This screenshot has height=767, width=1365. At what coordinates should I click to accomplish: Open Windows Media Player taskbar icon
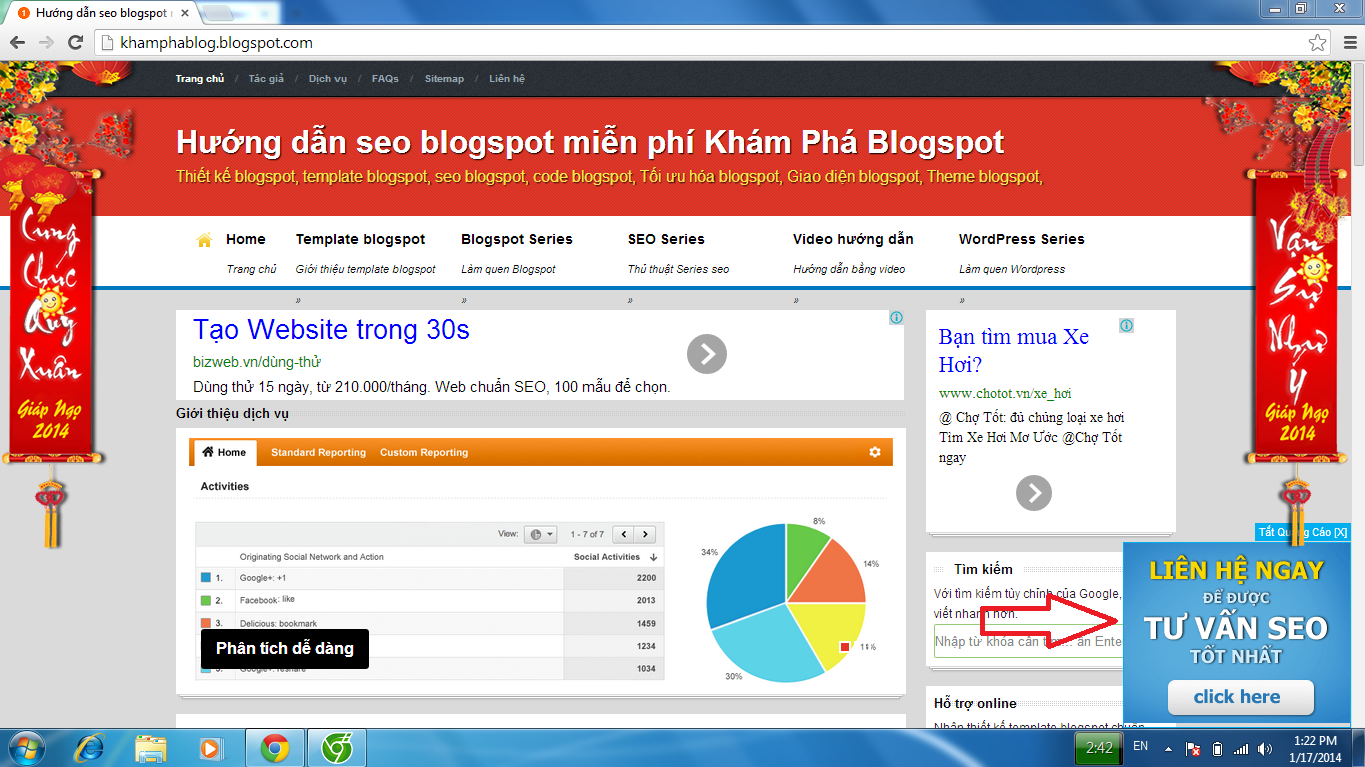pos(210,748)
